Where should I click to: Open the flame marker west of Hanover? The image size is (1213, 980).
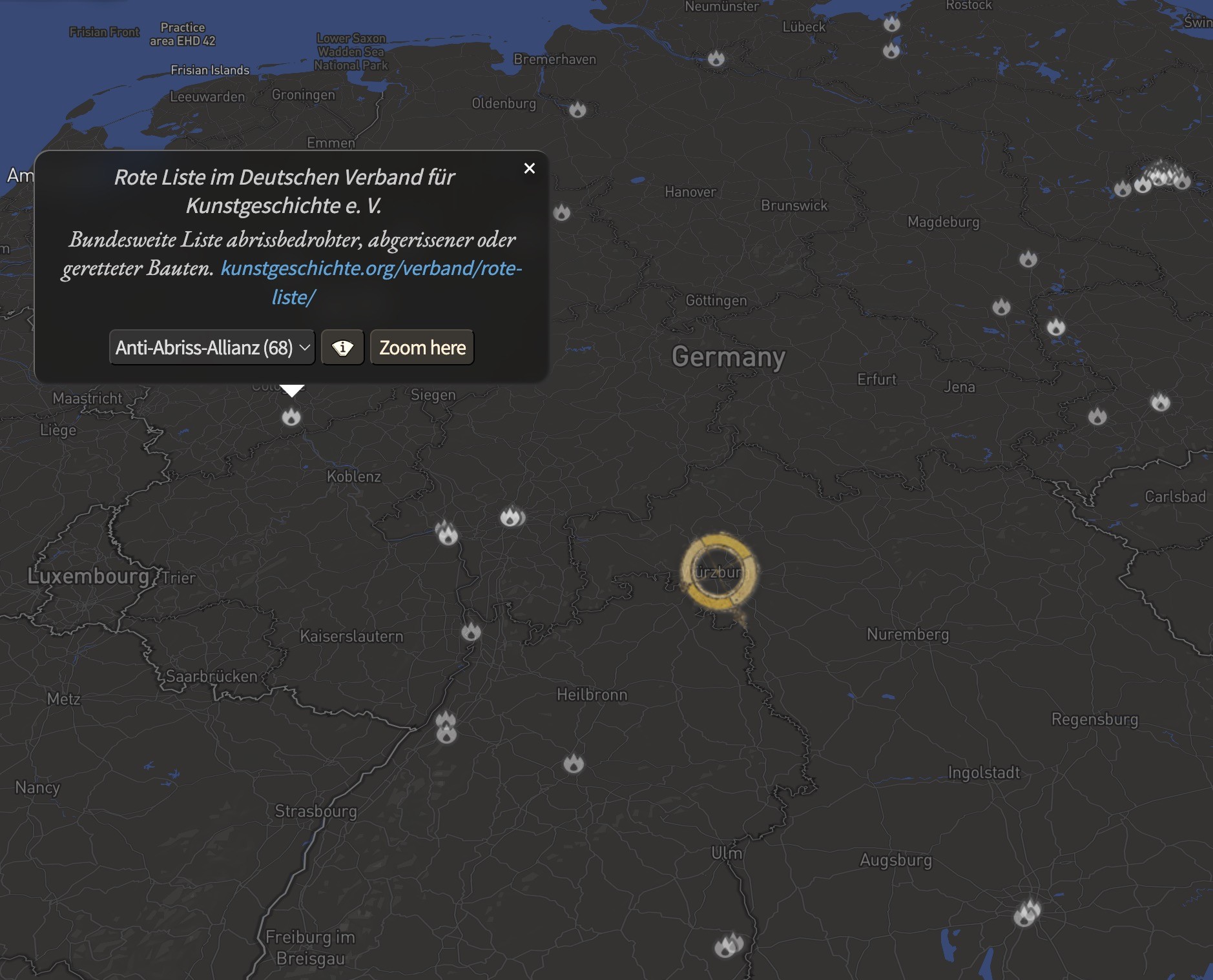click(x=561, y=212)
